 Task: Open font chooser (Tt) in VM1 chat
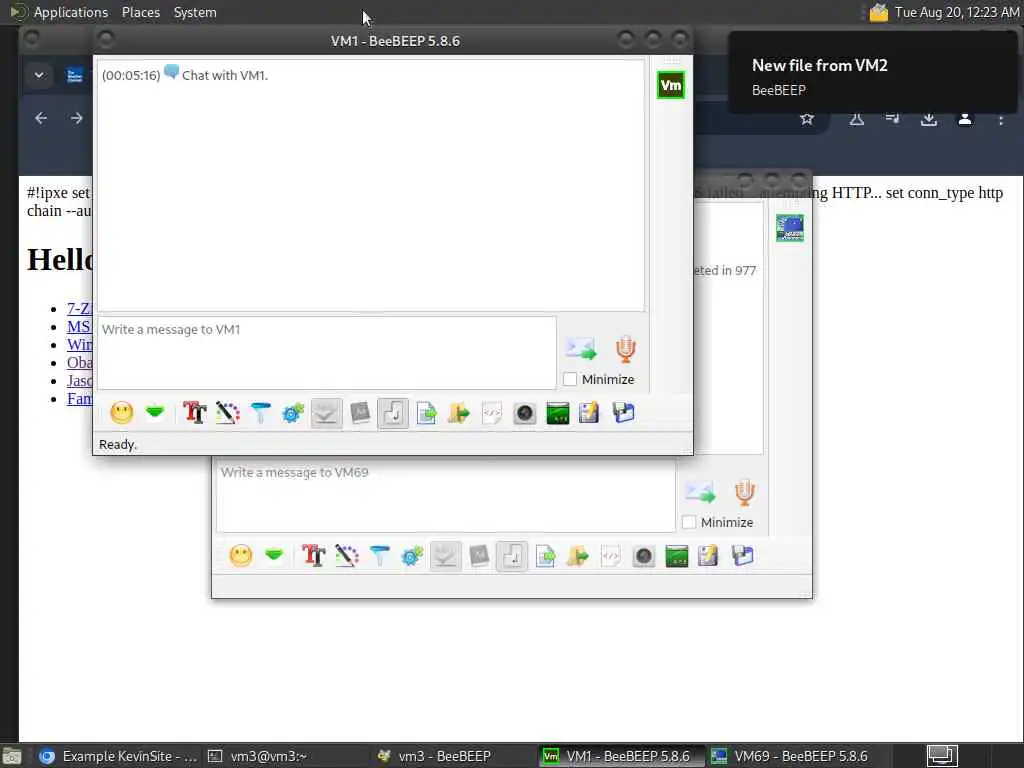[x=195, y=413]
